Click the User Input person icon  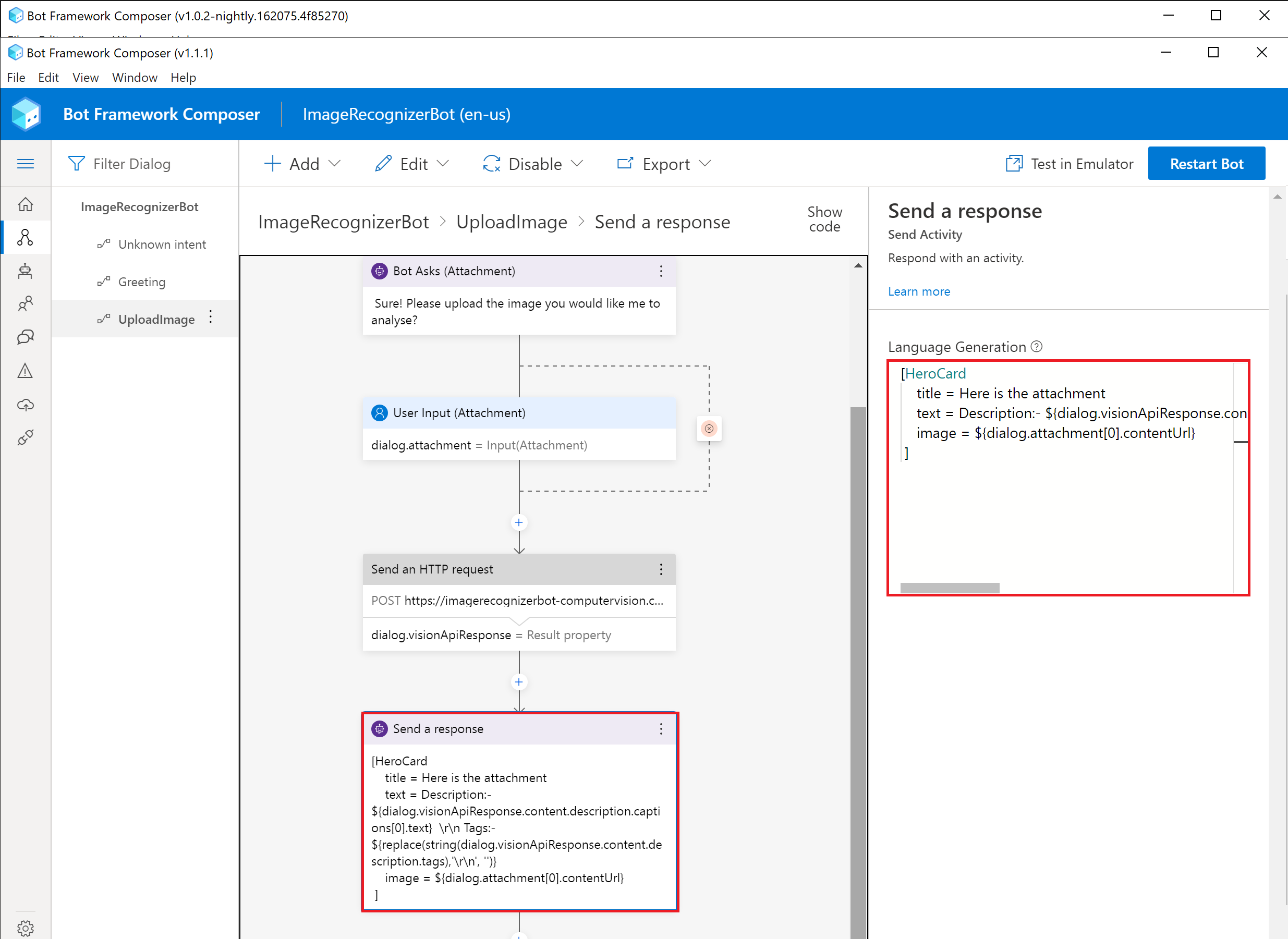point(379,413)
